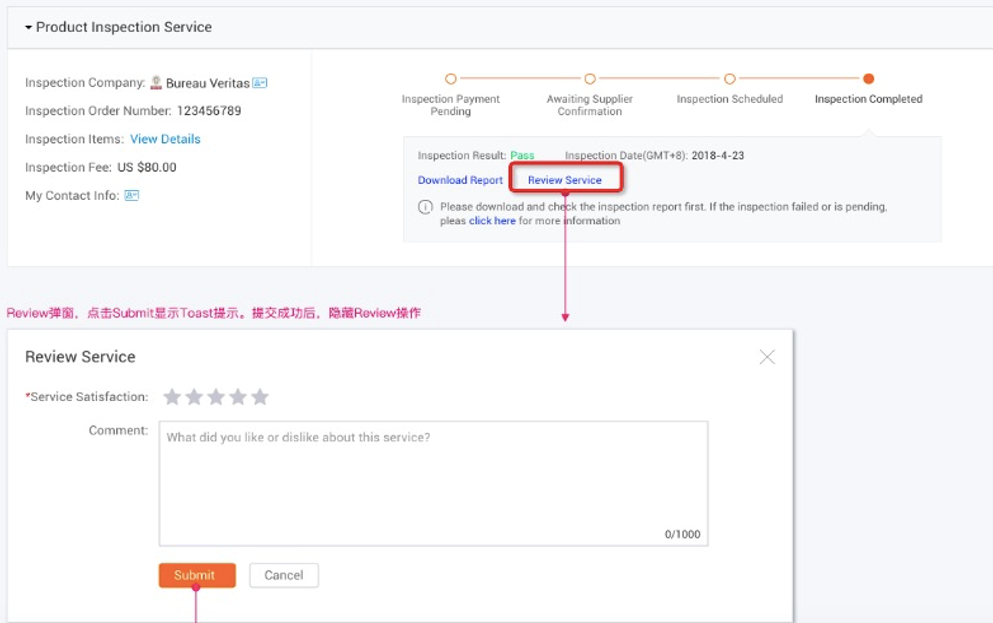Click the info icon beside the notice
The width and height of the screenshot is (993, 623).
(x=426, y=207)
